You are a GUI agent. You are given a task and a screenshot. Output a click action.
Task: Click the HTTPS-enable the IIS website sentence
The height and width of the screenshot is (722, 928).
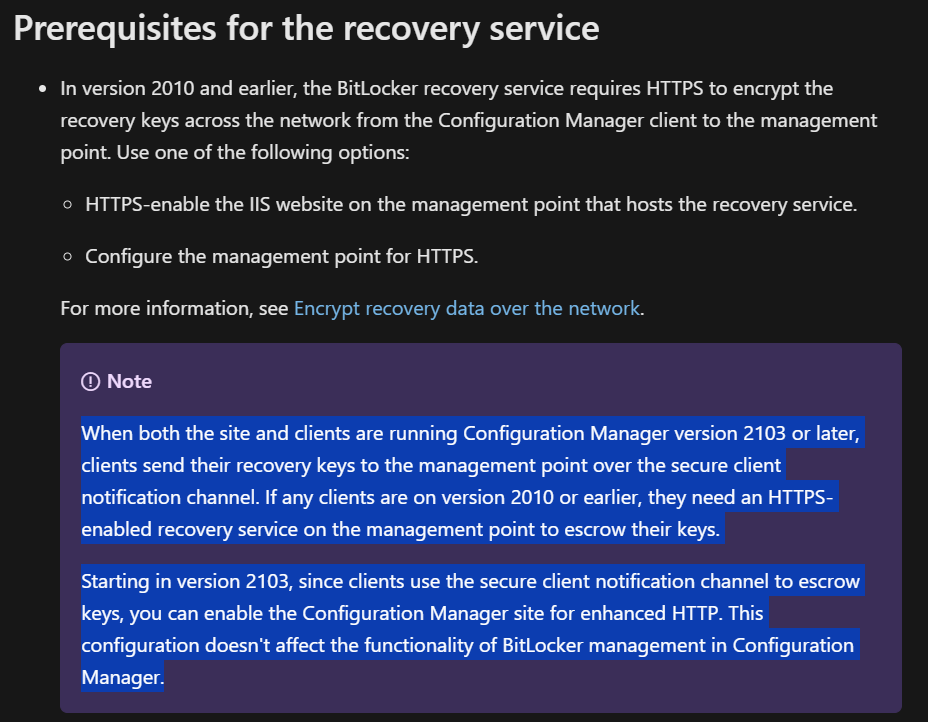tap(471, 205)
